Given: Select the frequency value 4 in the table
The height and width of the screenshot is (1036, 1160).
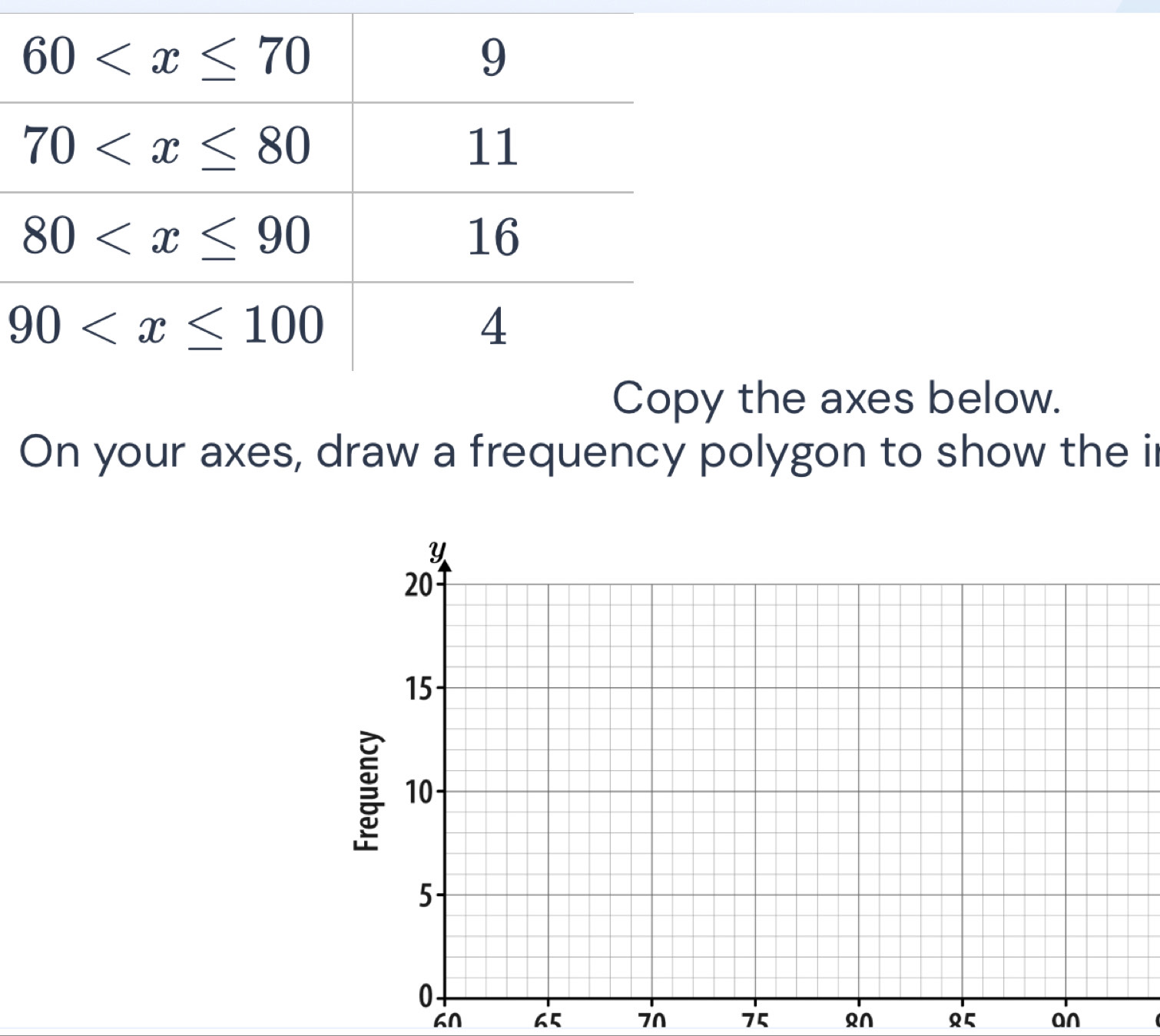Looking at the screenshot, I should coord(493,326).
